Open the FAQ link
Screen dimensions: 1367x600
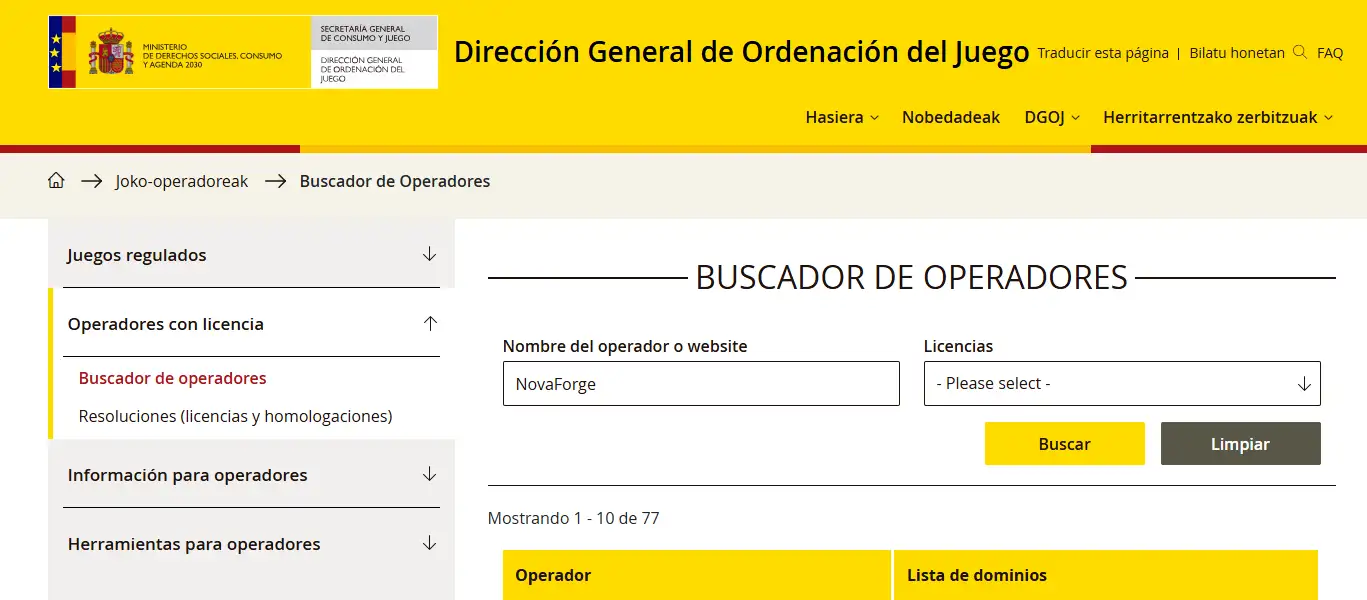click(1330, 53)
